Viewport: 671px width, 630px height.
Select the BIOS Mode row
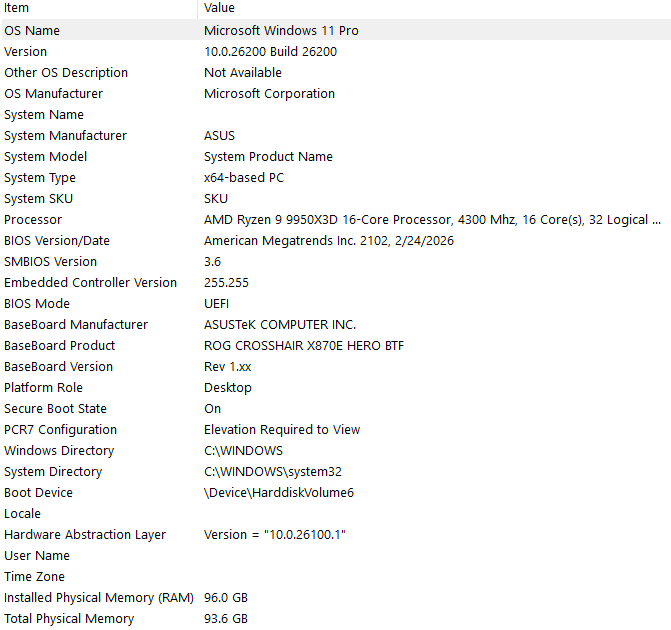coord(336,303)
